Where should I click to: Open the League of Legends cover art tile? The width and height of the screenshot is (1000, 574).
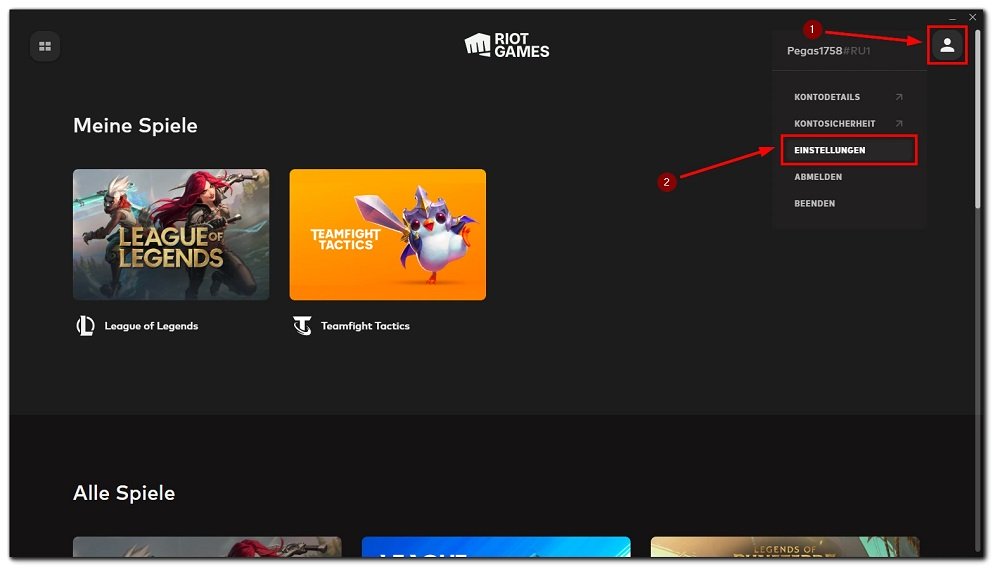171,234
